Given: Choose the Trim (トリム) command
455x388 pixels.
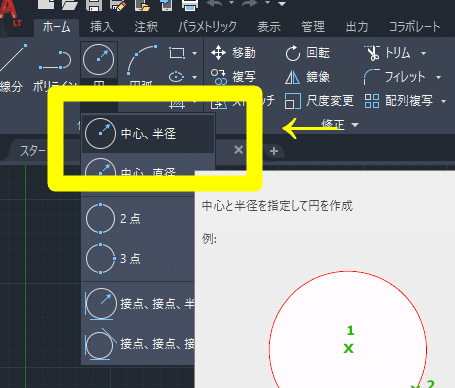Looking at the screenshot, I should click(x=387, y=53).
